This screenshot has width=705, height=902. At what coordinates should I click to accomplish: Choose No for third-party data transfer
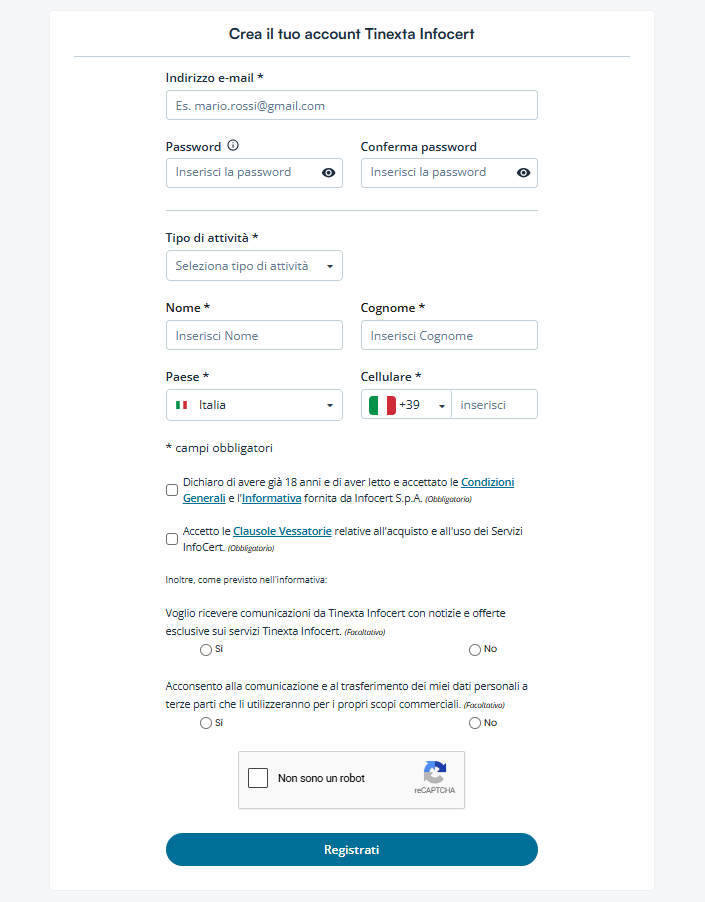click(x=475, y=723)
